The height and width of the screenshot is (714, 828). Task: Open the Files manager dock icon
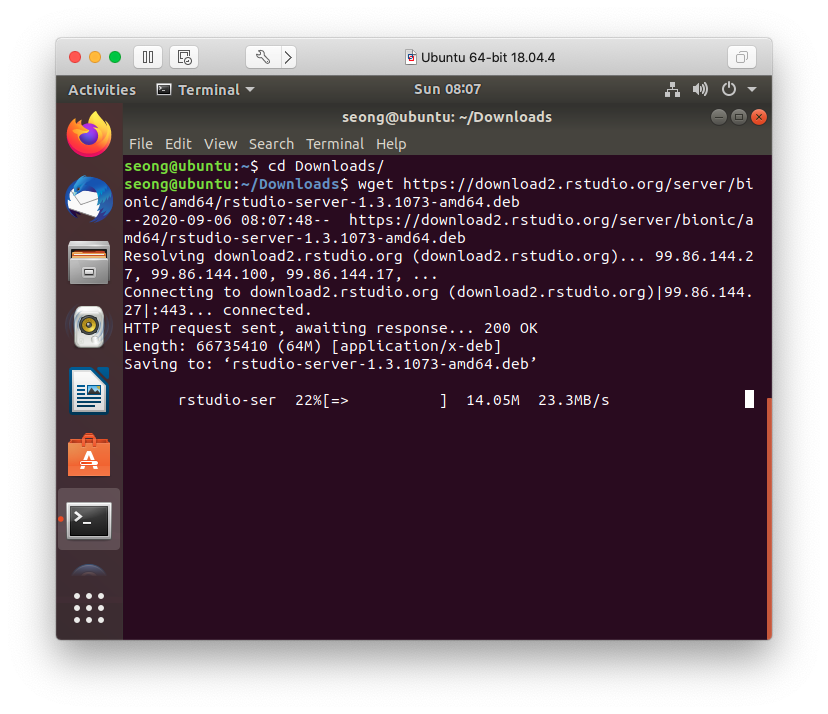click(89, 262)
